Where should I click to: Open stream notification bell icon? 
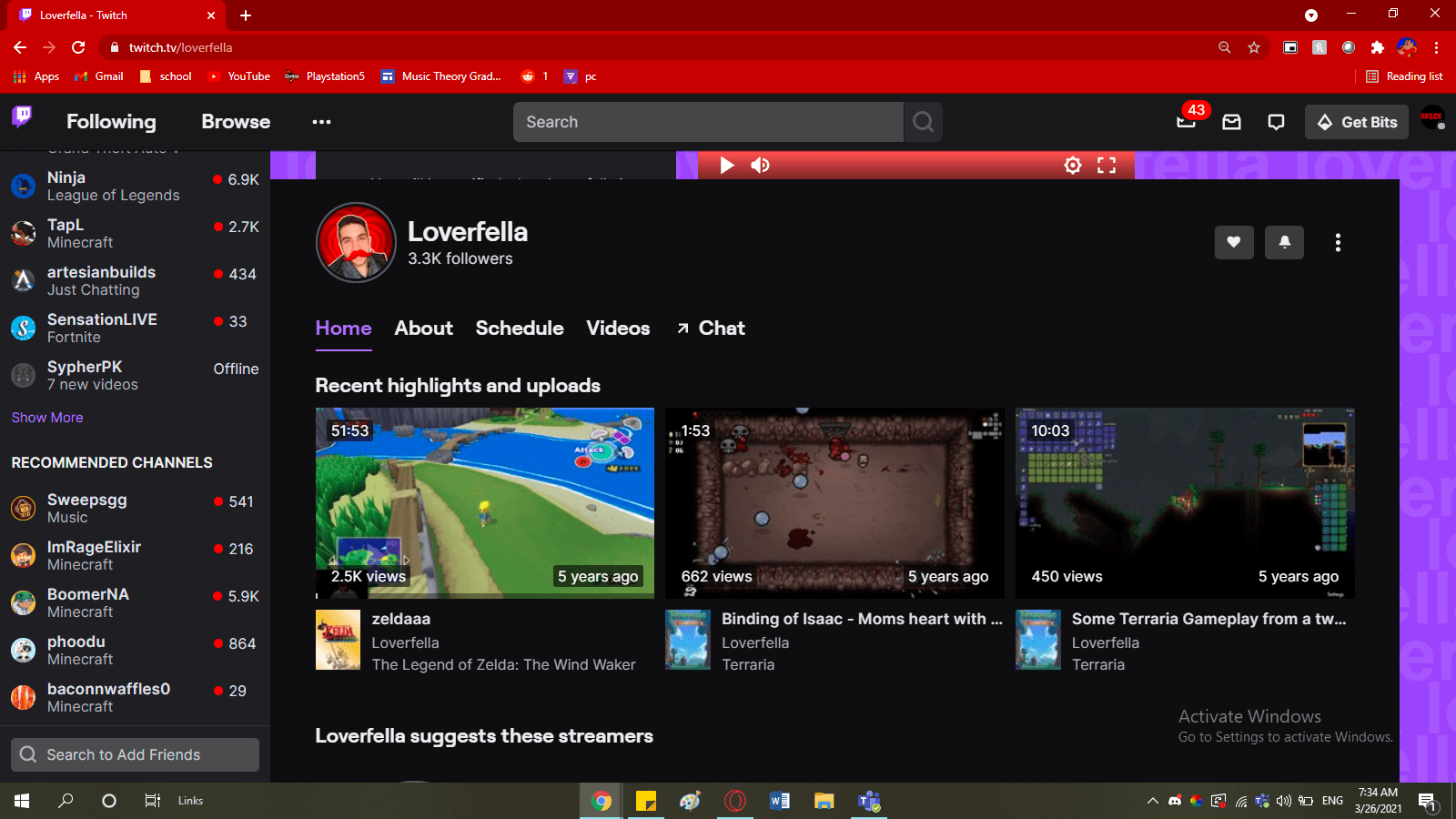coord(1284,243)
